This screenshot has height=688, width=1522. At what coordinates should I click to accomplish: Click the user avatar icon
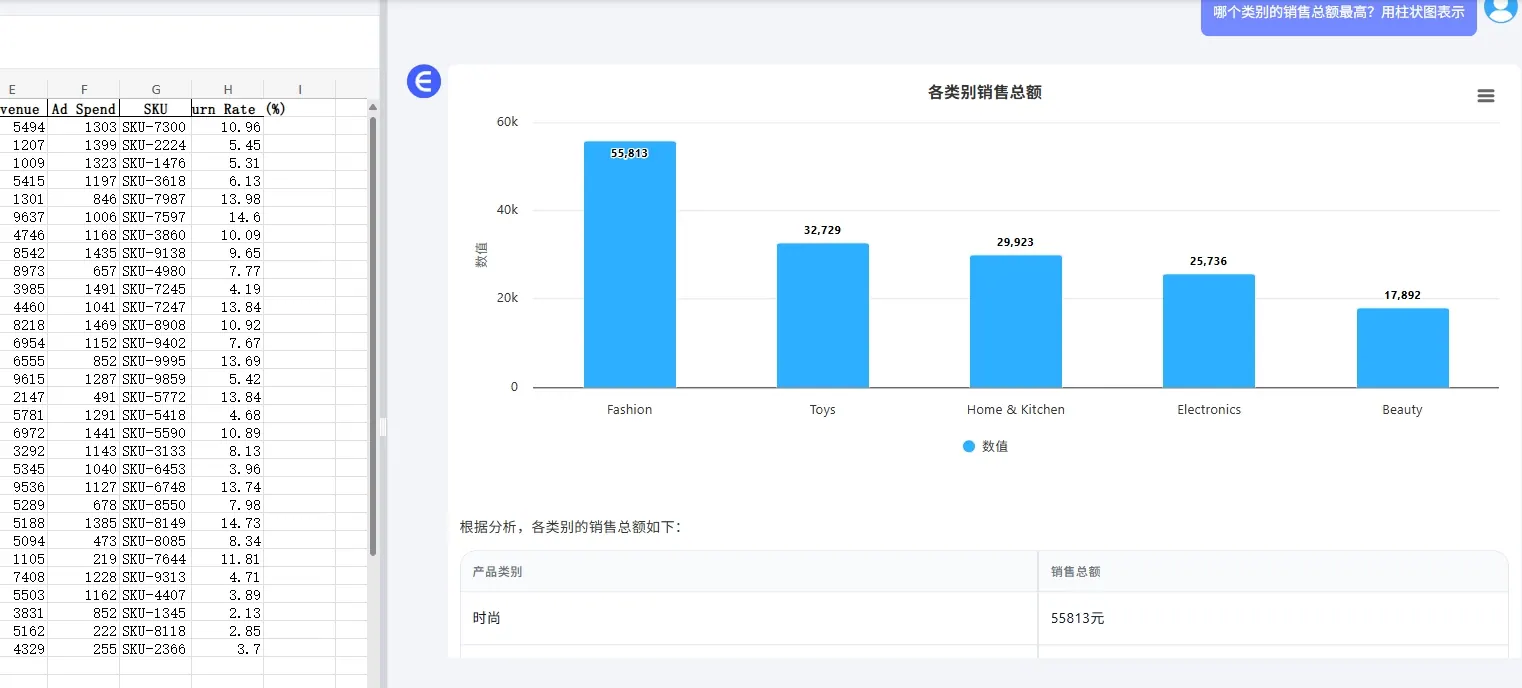(1501, 9)
